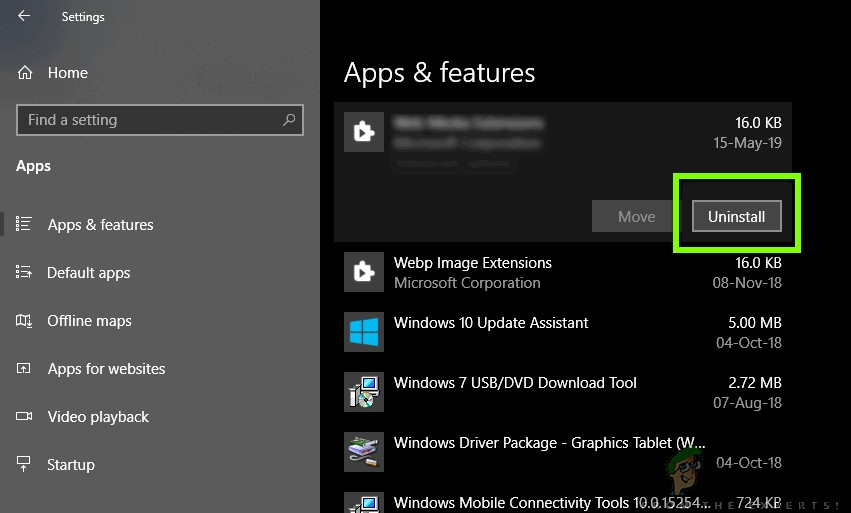Open Offline maps settings

pyautogui.click(x=89, y=320)
